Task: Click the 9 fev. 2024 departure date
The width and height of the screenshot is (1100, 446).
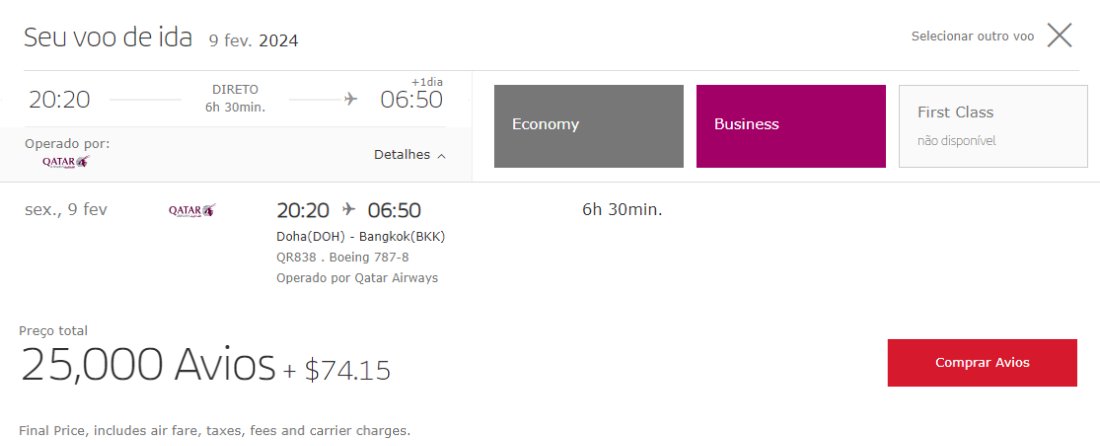Action: coord(253,41)
